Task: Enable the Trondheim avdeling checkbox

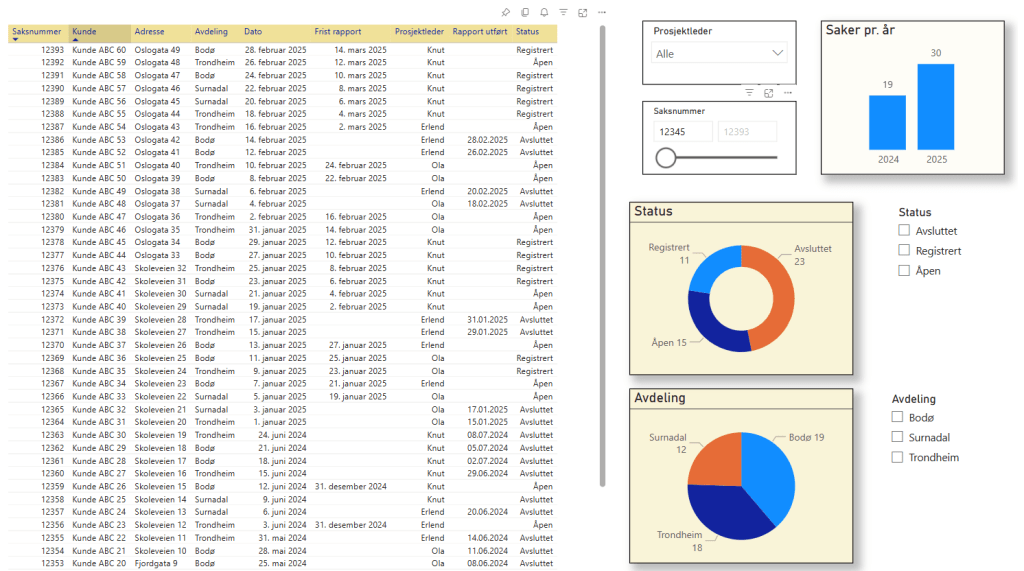Action: pyautogui.click(x=898, y=457)
